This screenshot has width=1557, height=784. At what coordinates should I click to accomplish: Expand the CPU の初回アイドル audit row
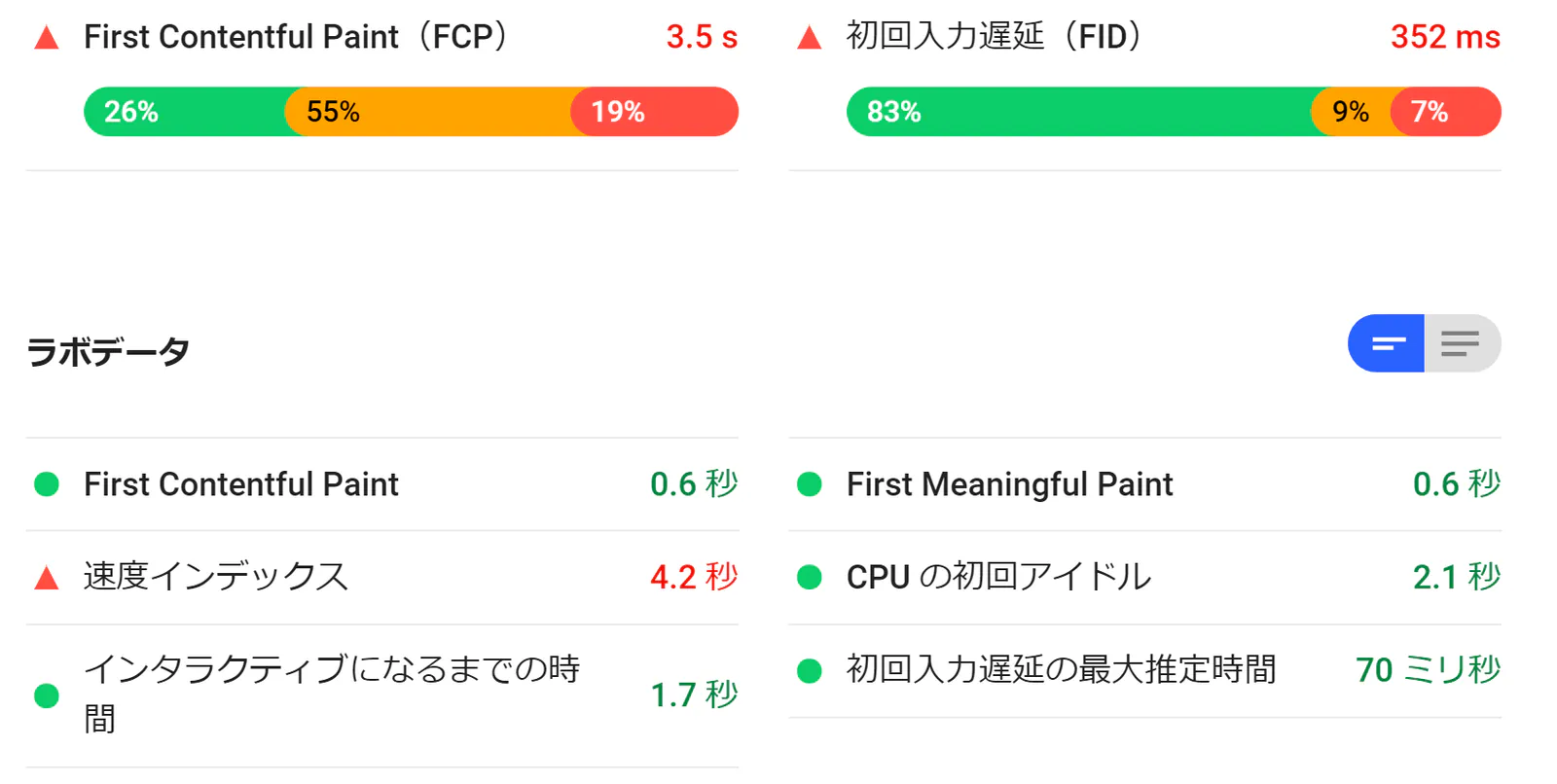point(1145,578)
